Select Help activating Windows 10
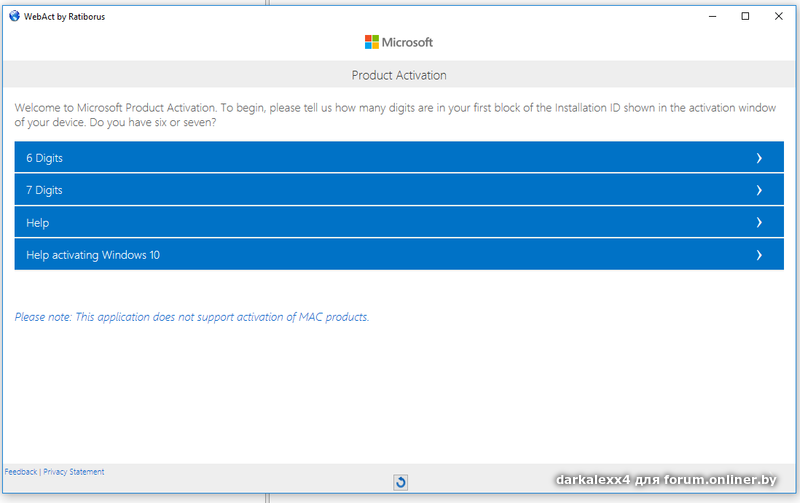 pyautogui.click(x=93, y=255)
